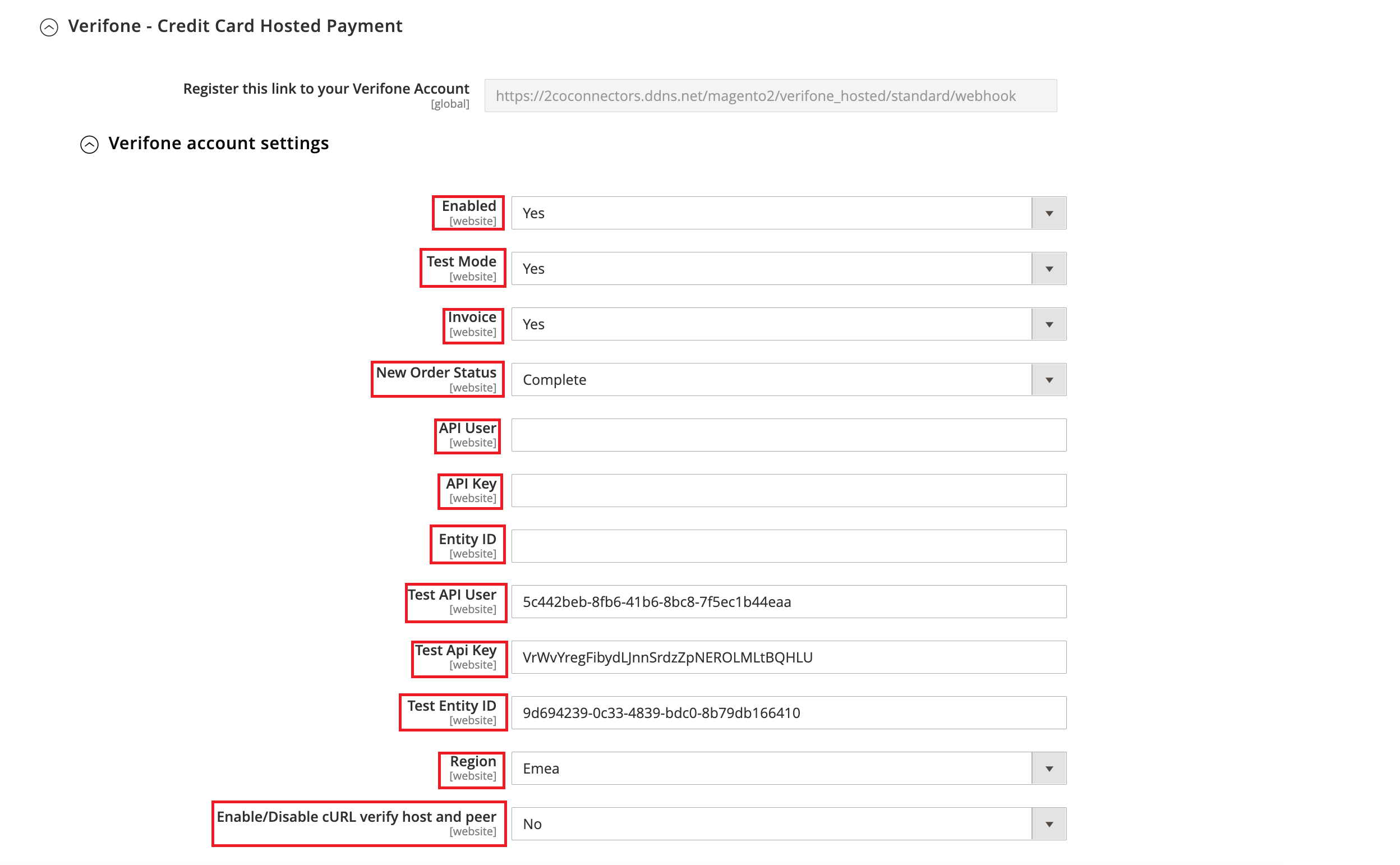Open the cURL verify host and peer dropdown
This screenshot has width=1400, height=865.
coord(1048,824)
